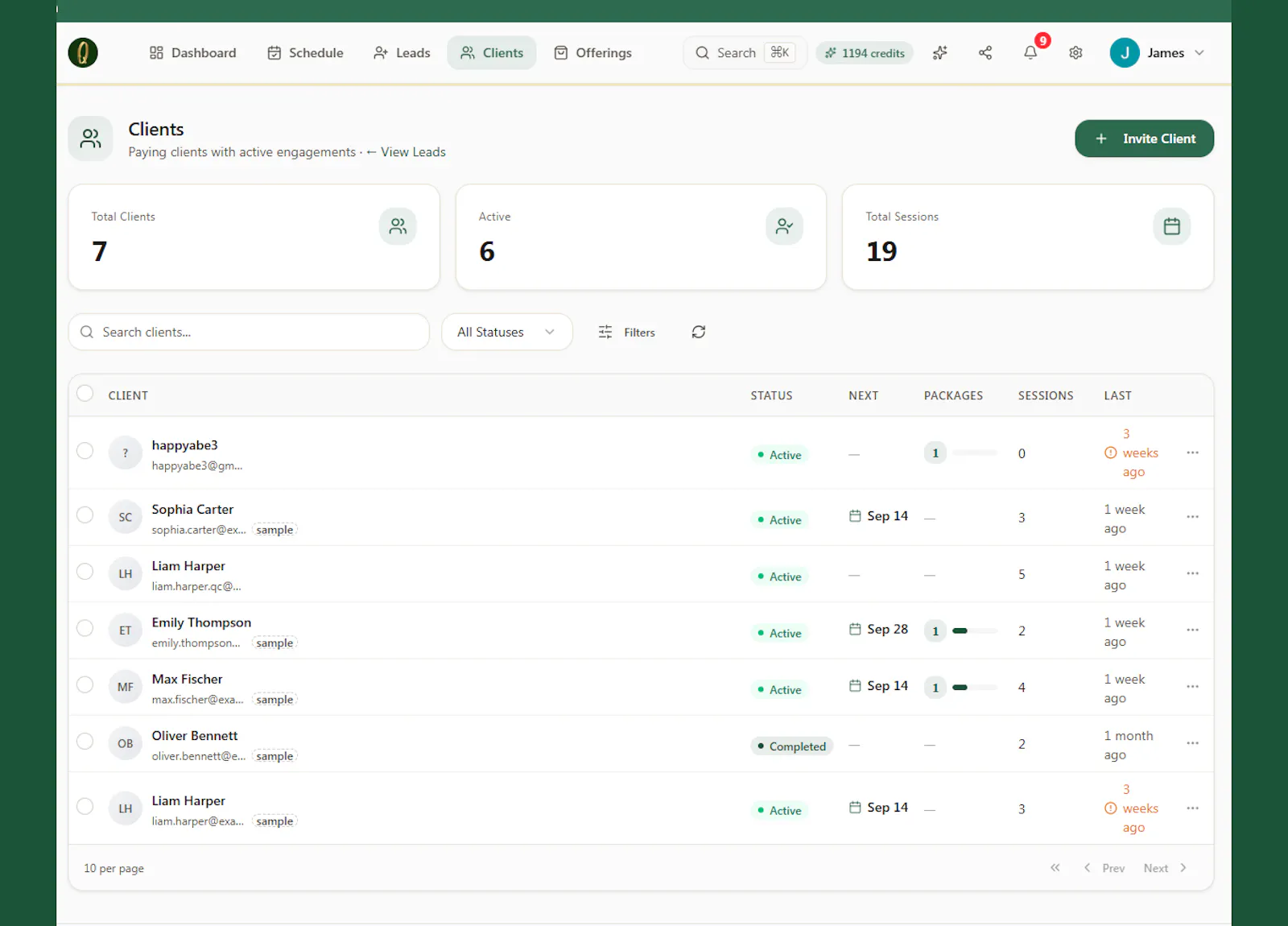The width and height of the screenshot is (1288, 926).
Task: Open more options for Oliver Bennett row
Action: click(1193, 743)
